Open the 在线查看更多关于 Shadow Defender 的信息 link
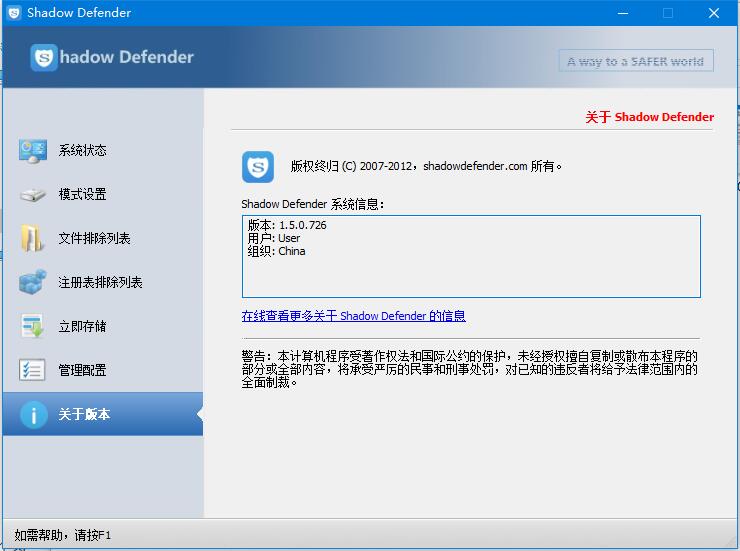740x551 pixels. click(x=353, y=316)
